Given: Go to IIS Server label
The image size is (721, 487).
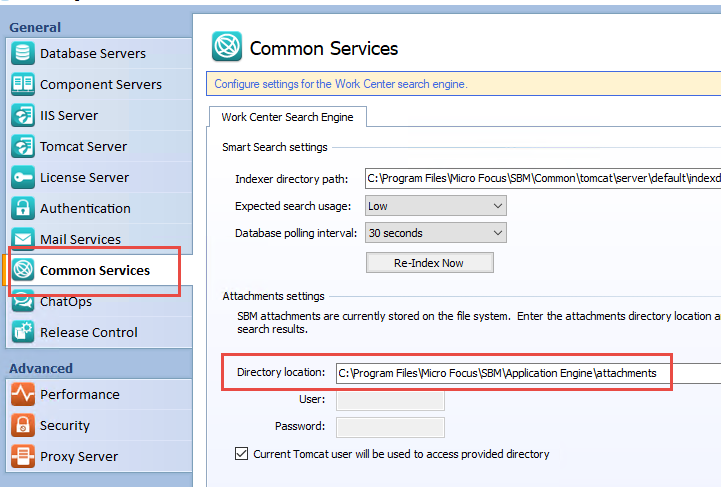Looking at the screenshot, I should point(69,115).
